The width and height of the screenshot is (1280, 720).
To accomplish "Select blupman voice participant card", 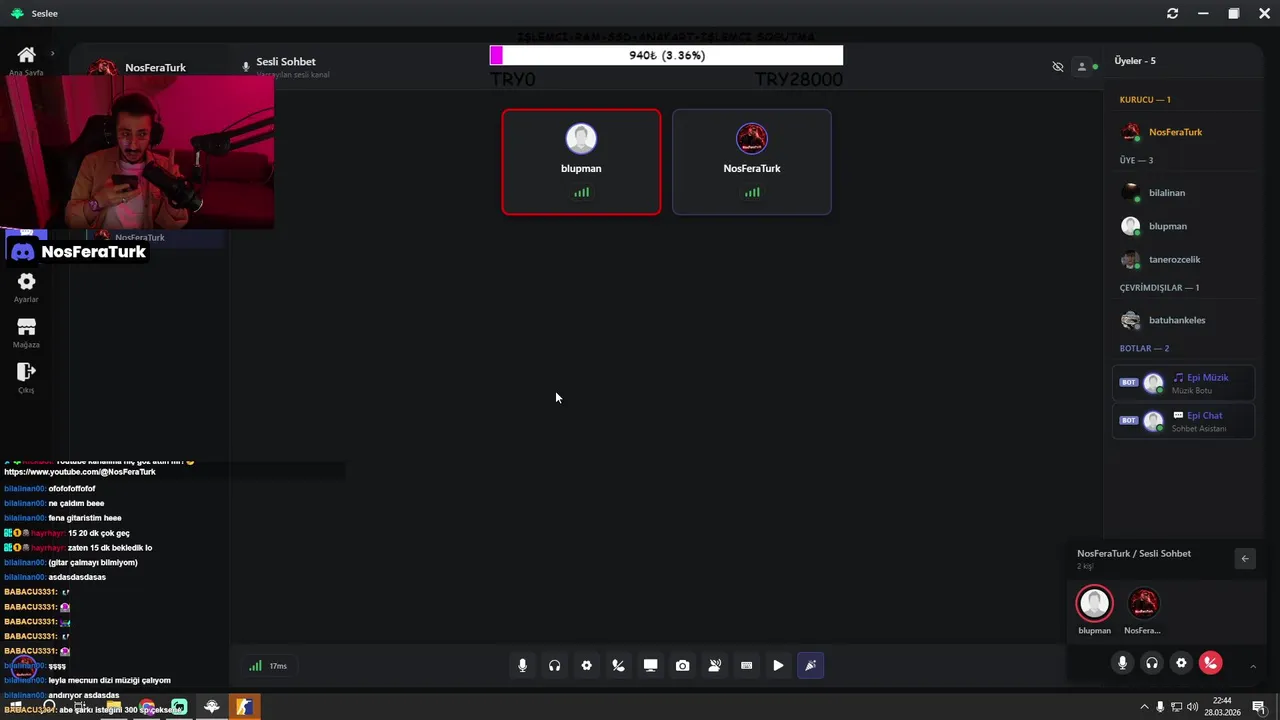I will click(581, 162).
